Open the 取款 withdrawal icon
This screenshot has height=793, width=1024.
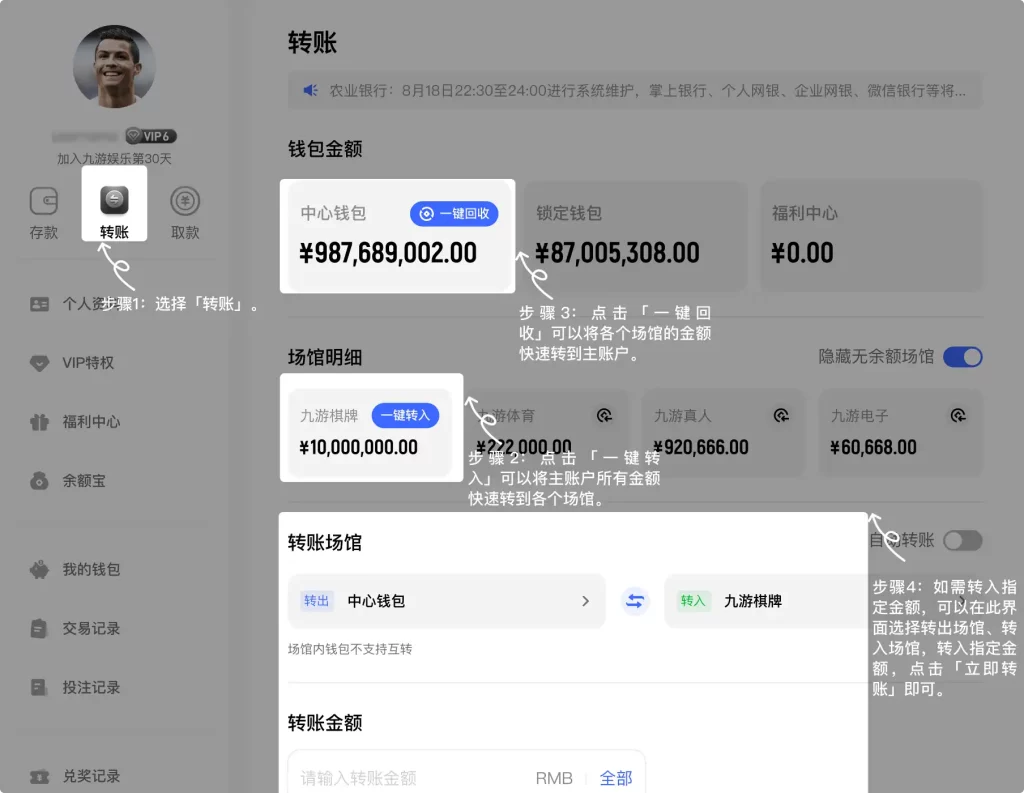185,202
